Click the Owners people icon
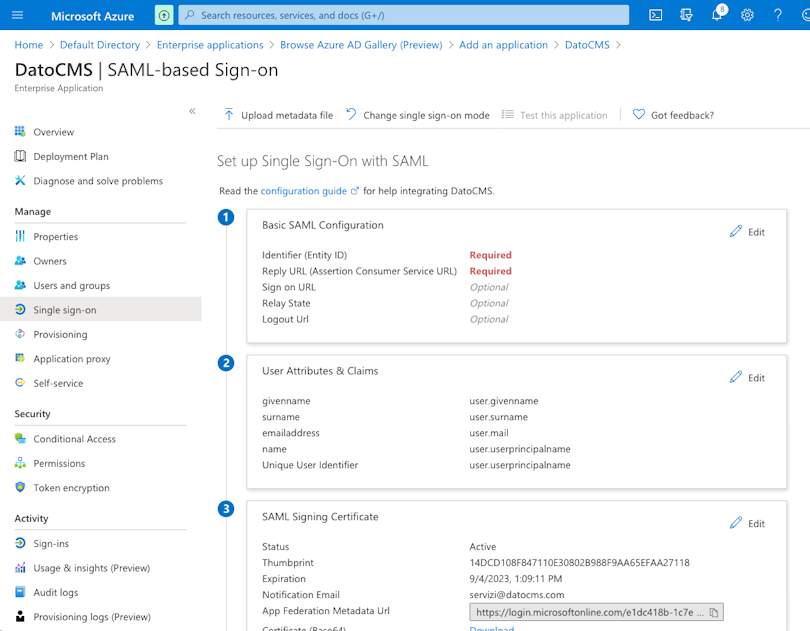The width and height of the screenshot is (810, 631). click(x=20, y=260)
